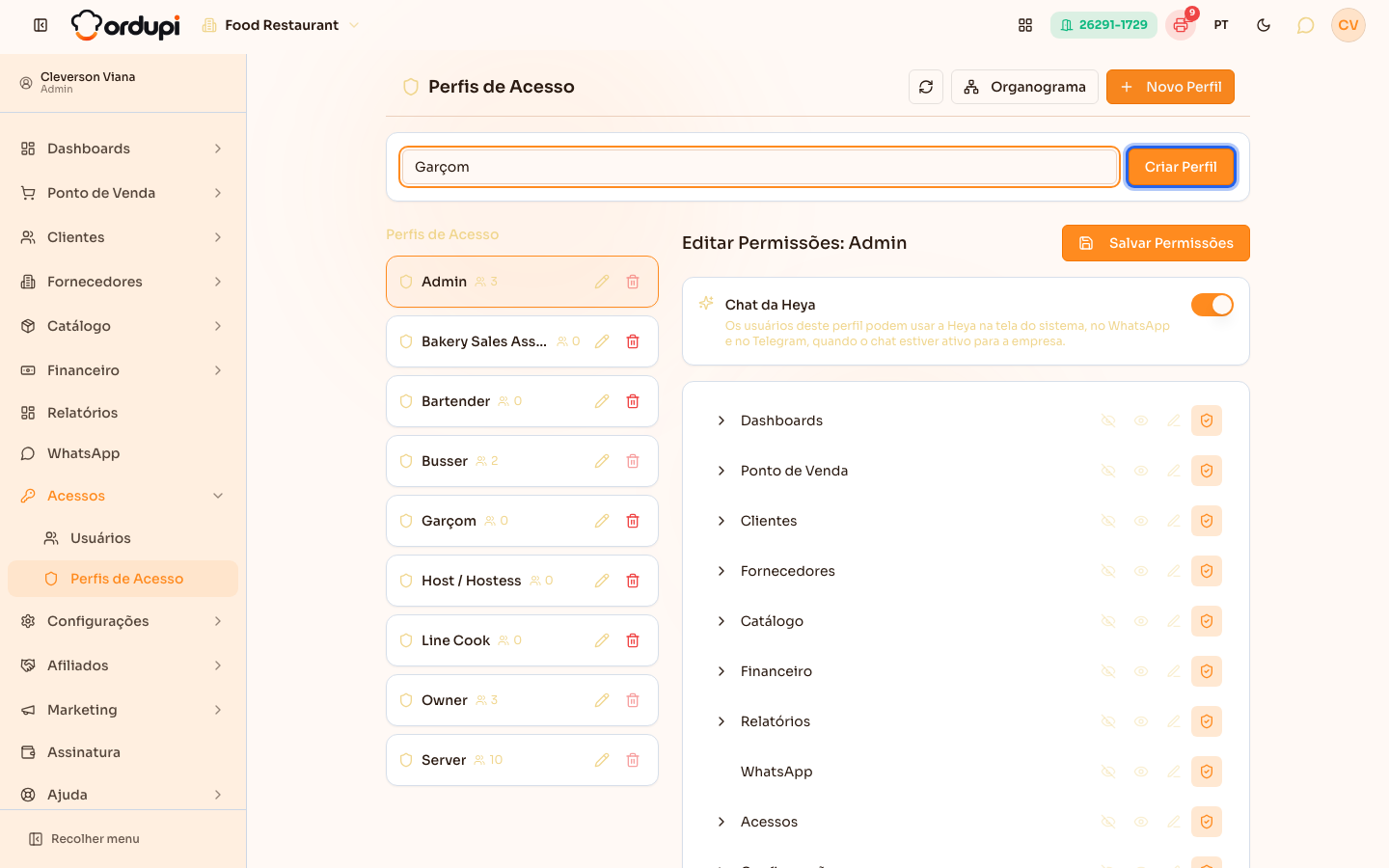Delete the Bakery Sales Ass... profile
This screenshot has height=868, width=1389.
click(633, 341)
